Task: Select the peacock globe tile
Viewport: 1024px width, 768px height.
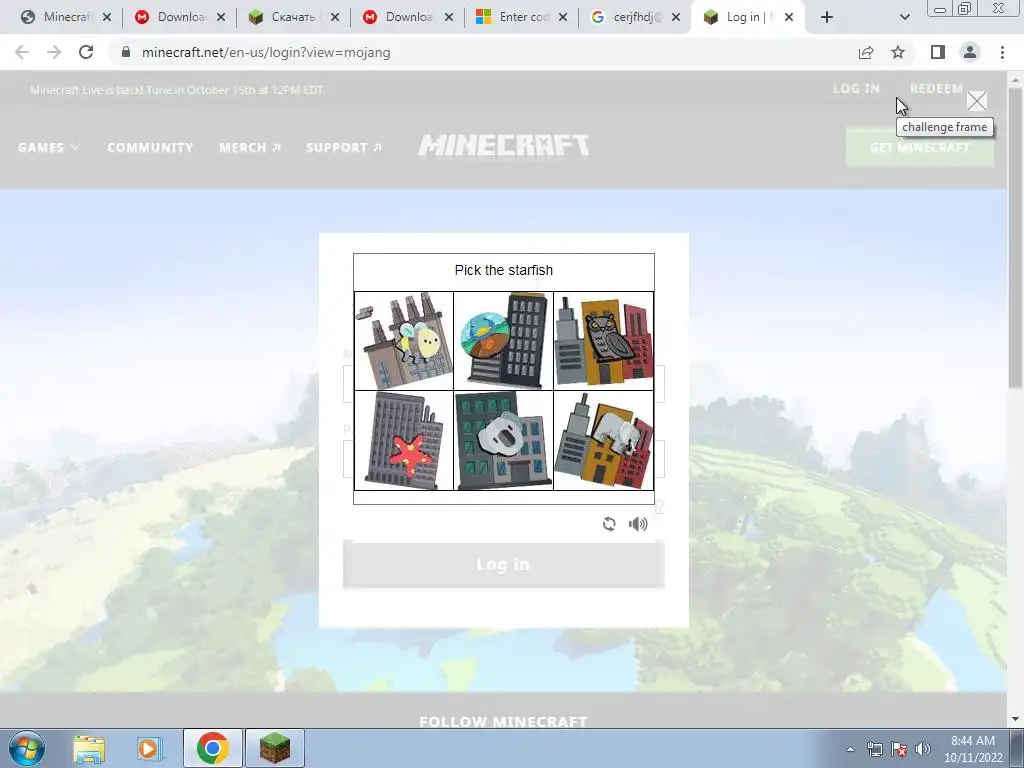Action: (x=504, y=341)
